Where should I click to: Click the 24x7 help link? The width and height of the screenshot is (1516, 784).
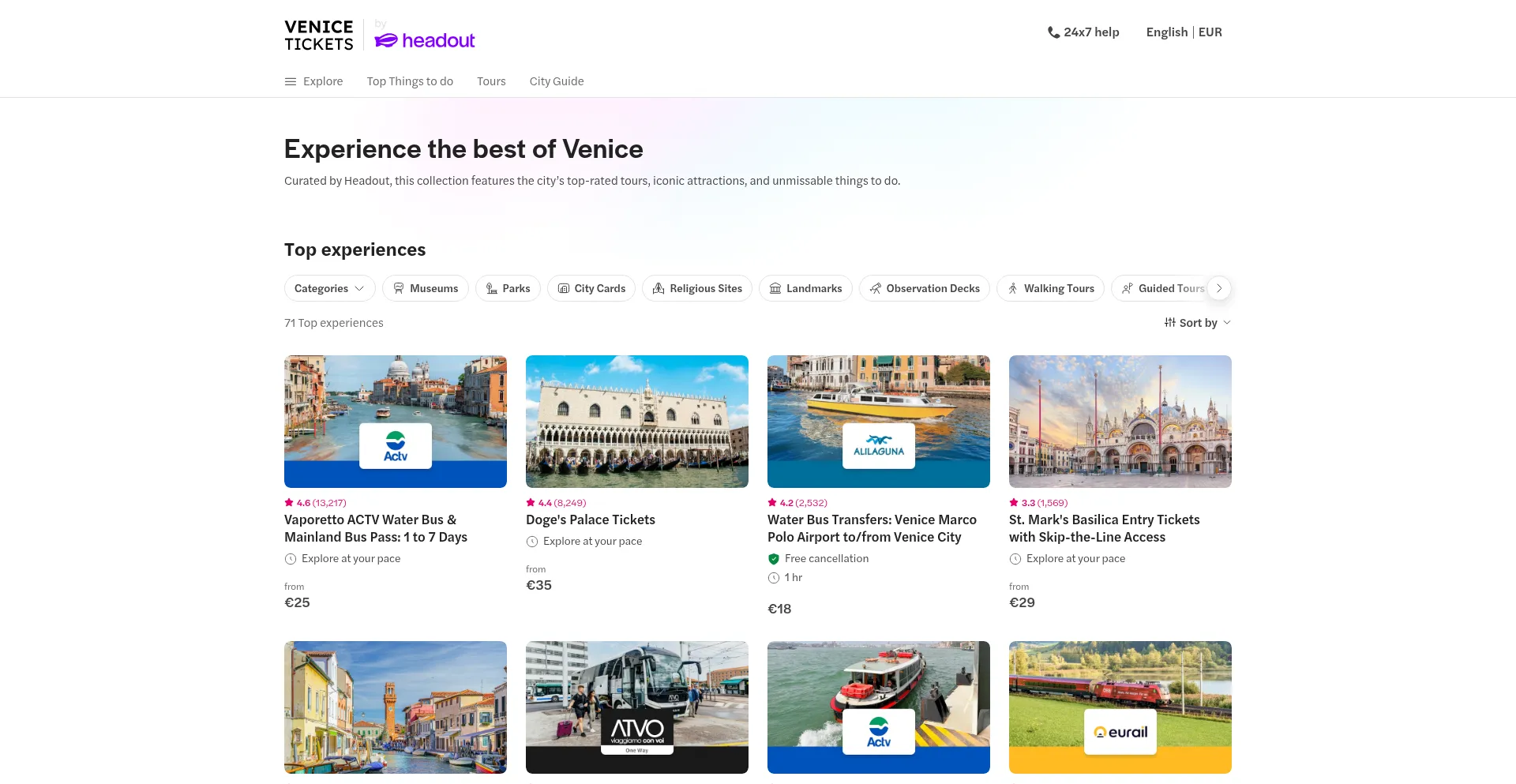pos(1083,32)
